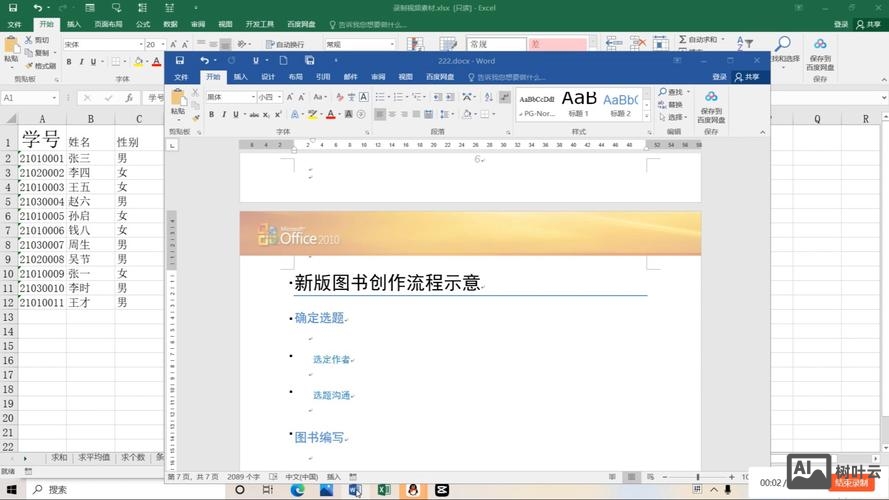Click the New Blank Document icon in Word's toolbar
This screenshot has height=500, width=889.
[283, 61]
